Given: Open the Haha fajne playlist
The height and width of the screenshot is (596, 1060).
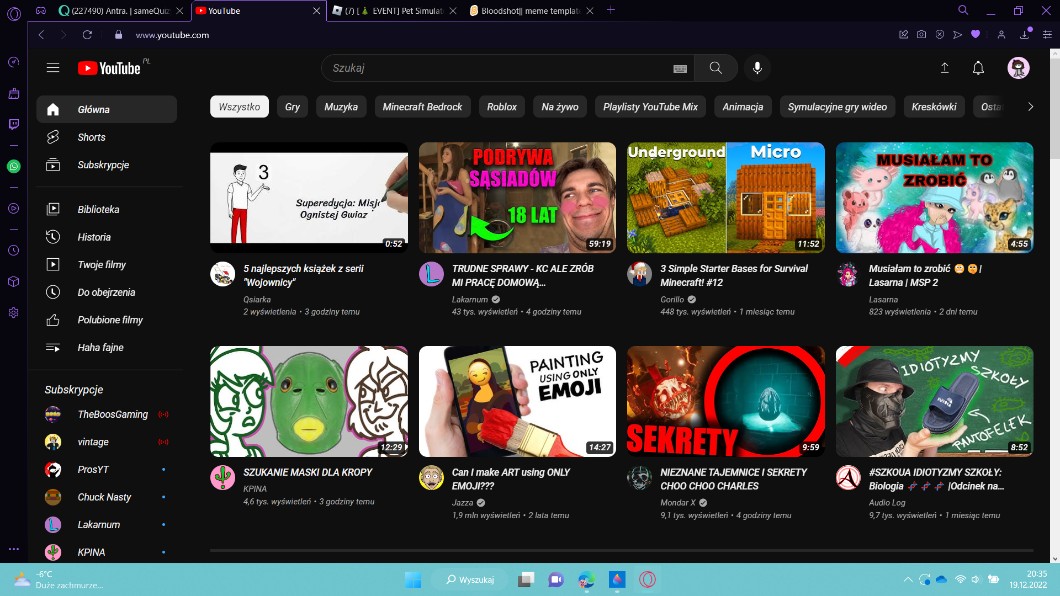Looking at the screenshot, I should pos(100,347).
